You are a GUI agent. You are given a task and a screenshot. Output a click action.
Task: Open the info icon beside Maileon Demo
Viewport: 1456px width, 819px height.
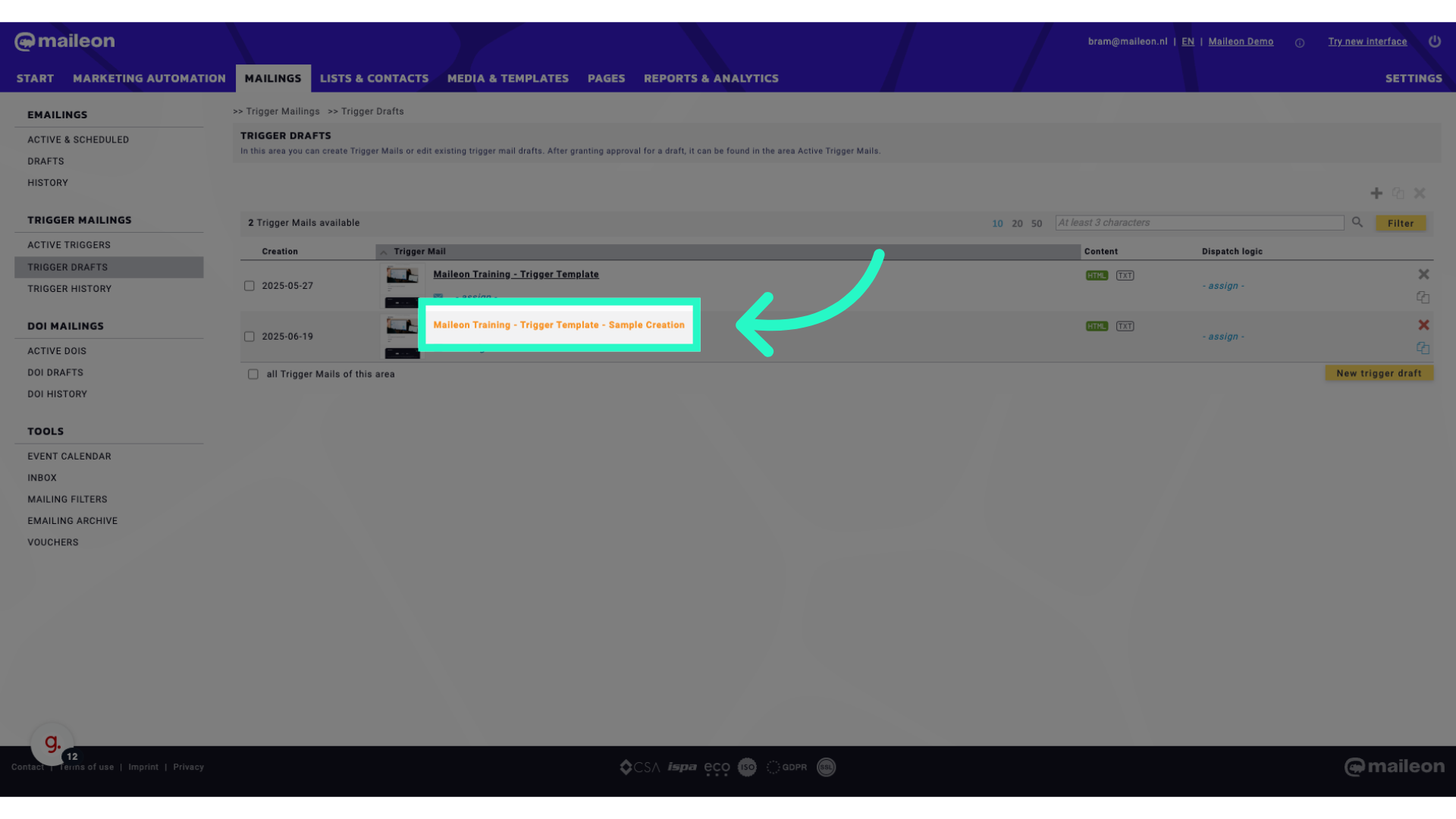(1300, 43)
